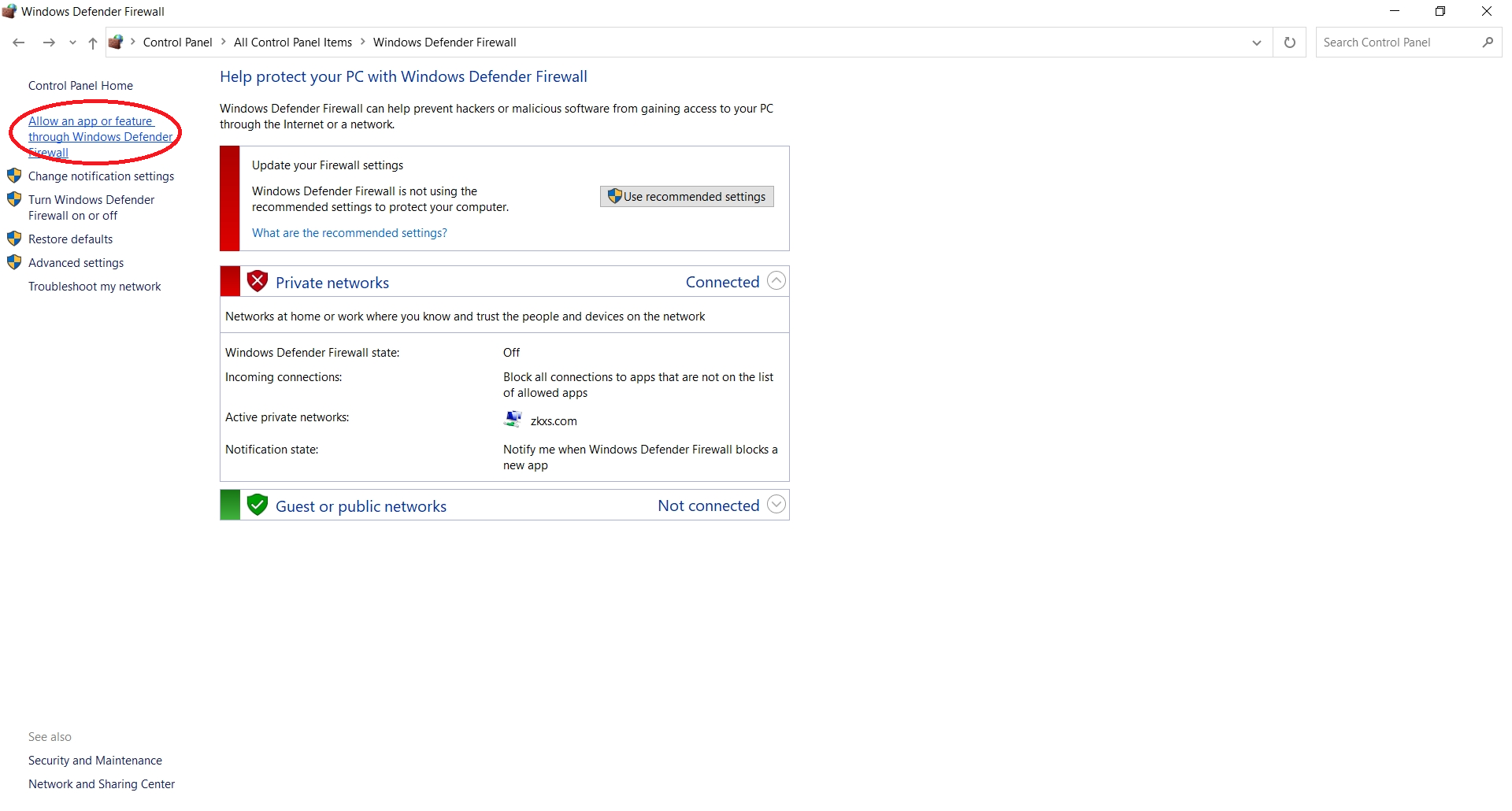Viewport: 1512px width, 811px height.
Task: Click 'Active private networks:' label
Action: (287, 417)
